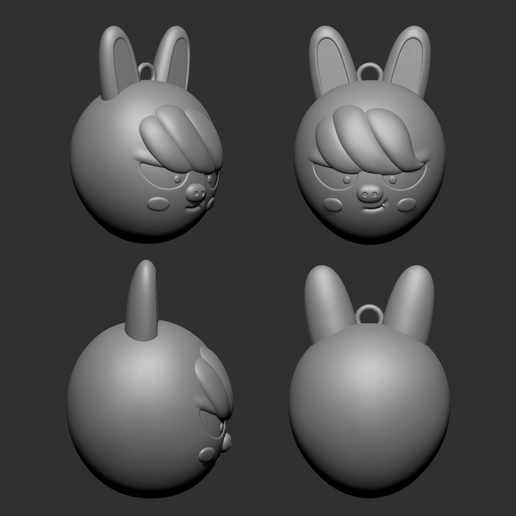Image resolution: width=516 pixels, height=516 pixels.
Task: Select the pig snout on front-view model
Action: coord(370,193)
